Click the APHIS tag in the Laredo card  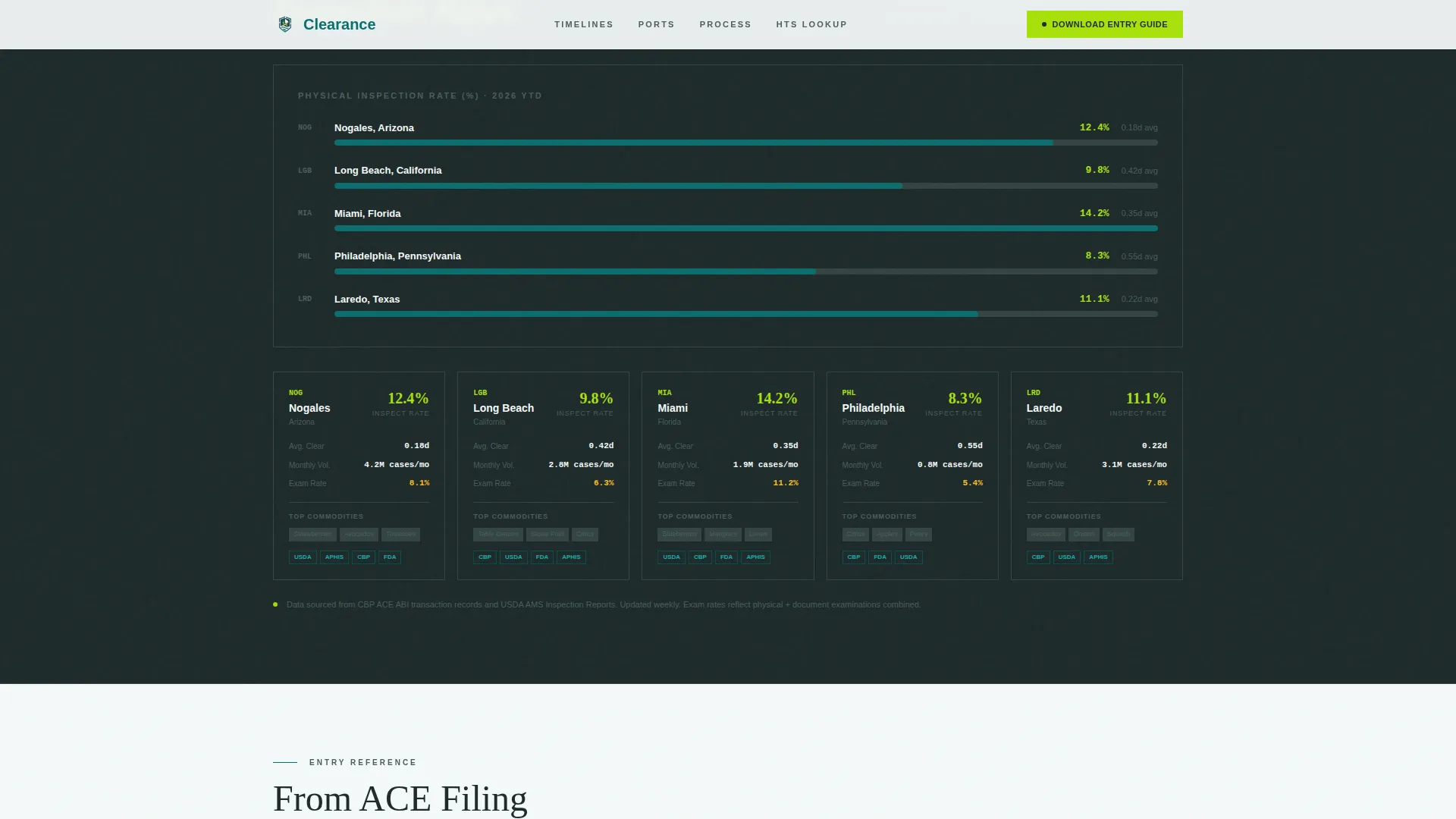1098,557
